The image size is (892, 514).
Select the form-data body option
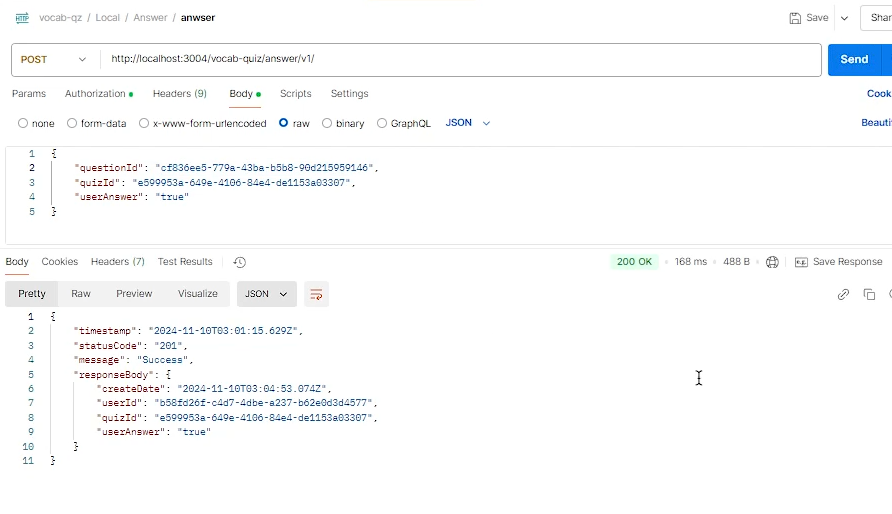click(72, 123)
